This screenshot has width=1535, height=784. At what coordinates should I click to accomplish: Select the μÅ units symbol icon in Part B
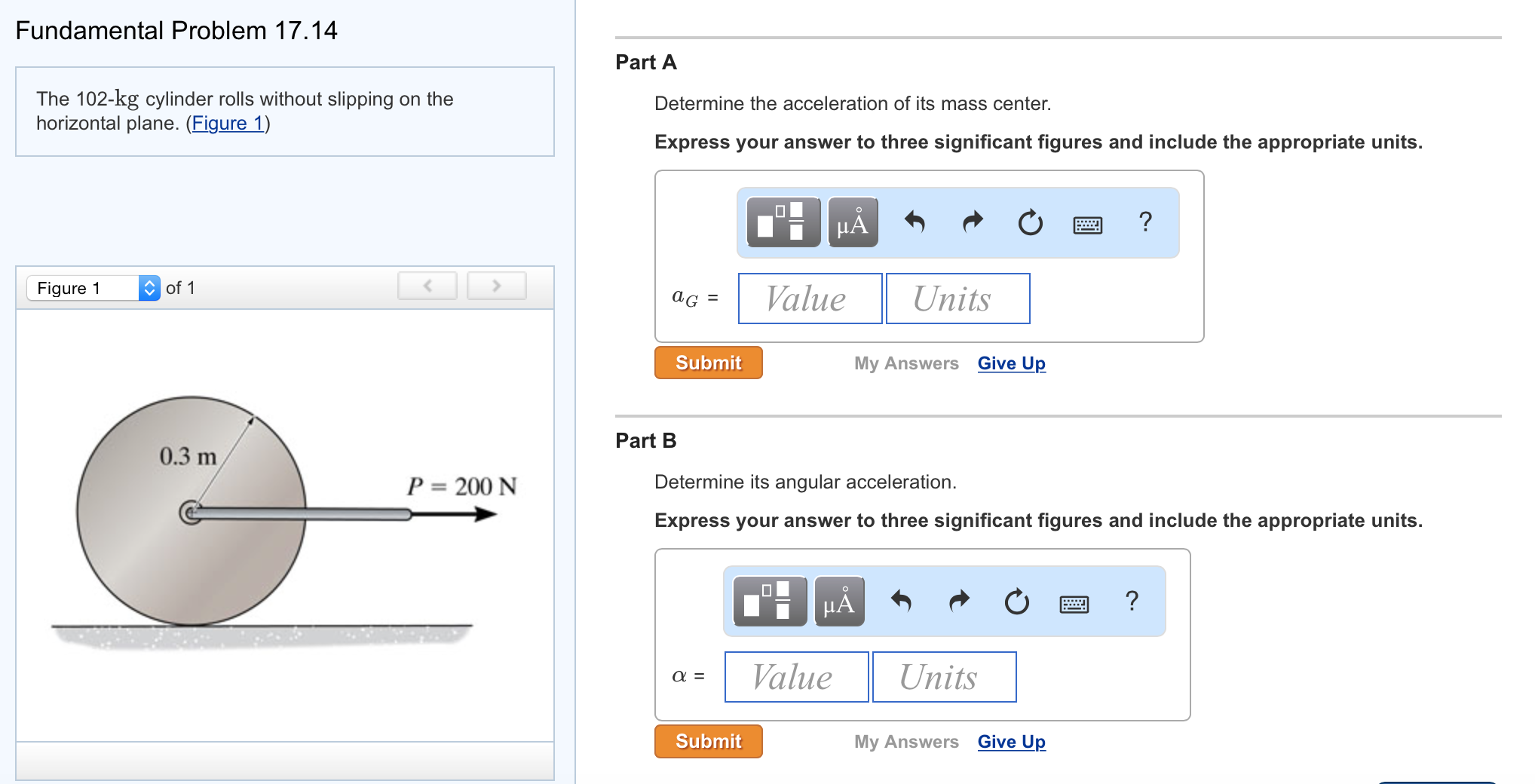coord(839,601)
